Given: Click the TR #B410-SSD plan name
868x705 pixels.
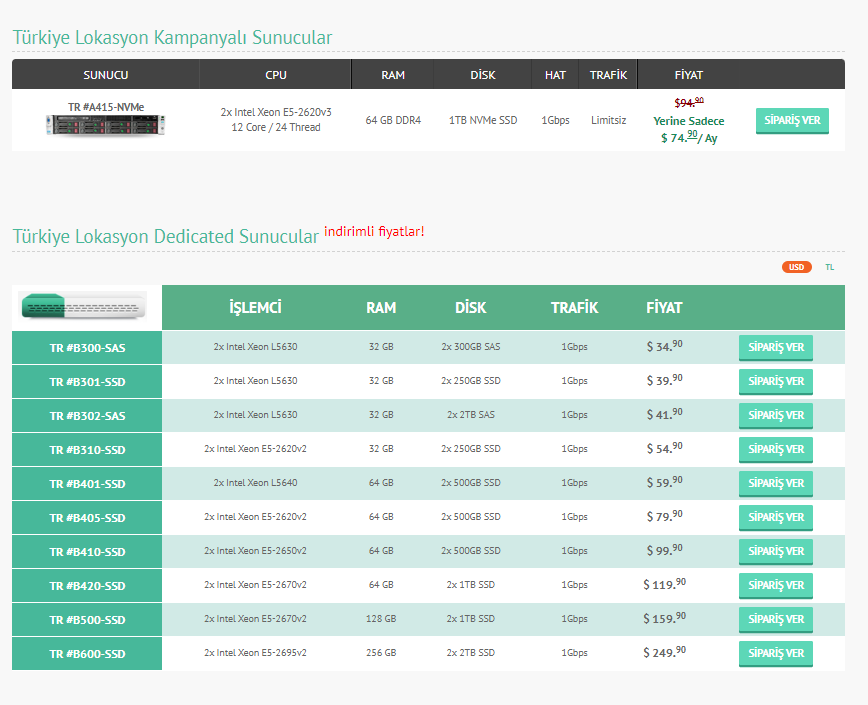Looking at the screenshot, I should (x=87, y=552).
